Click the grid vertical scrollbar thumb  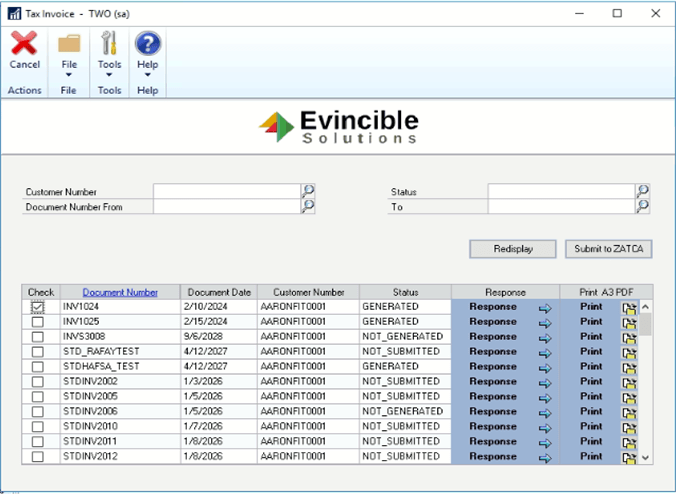coord(645,324)
